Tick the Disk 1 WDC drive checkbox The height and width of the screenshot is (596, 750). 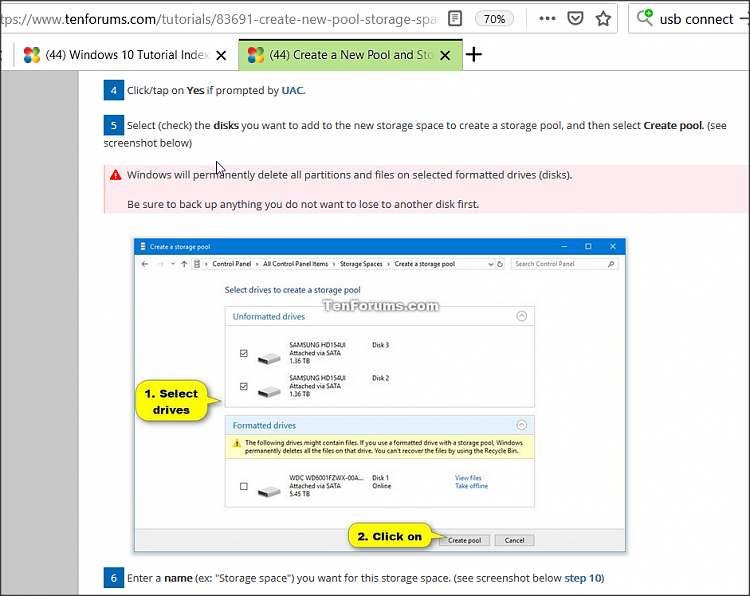coord(243,486)
